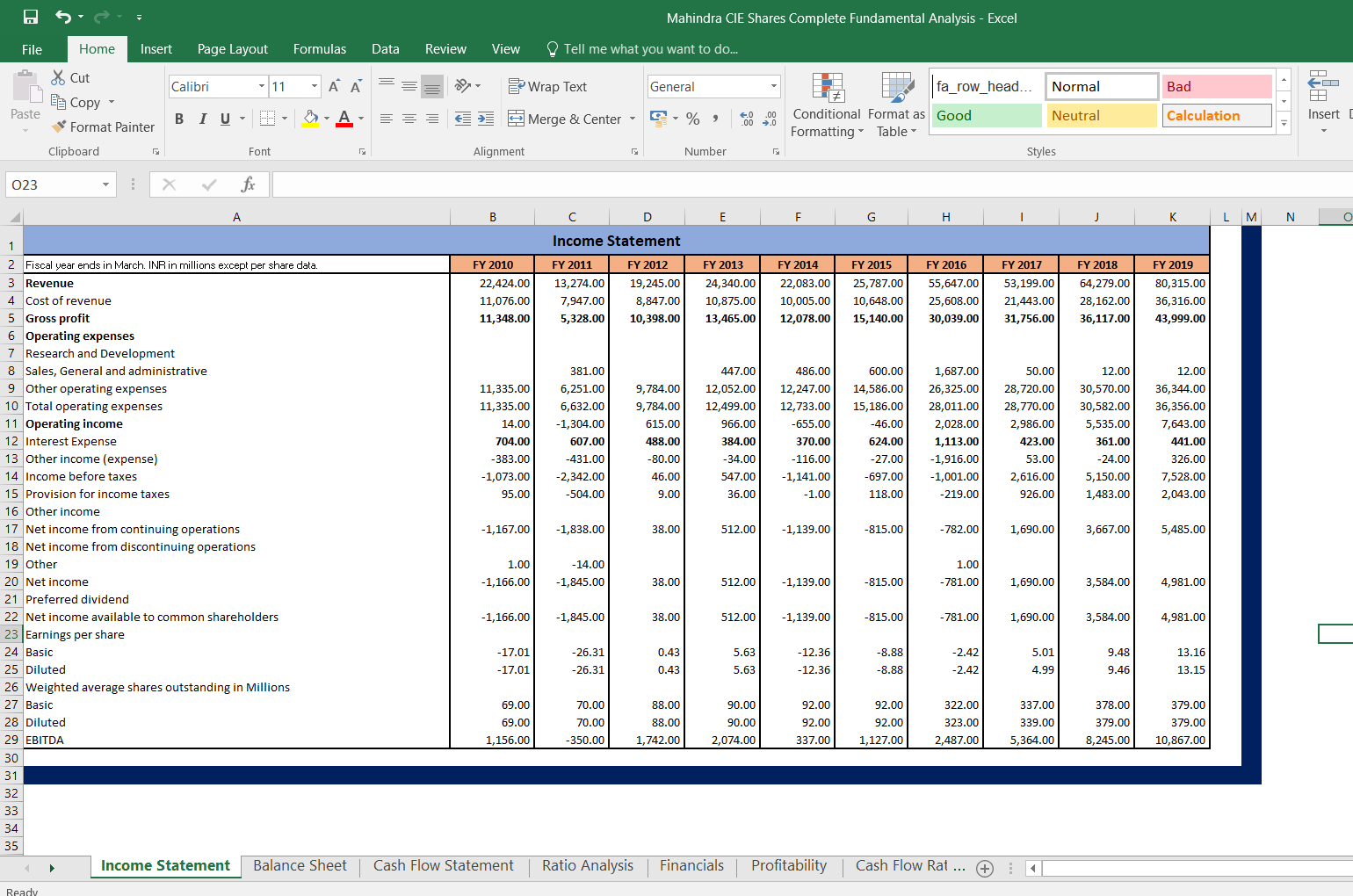Apply the Calculation cell style
1353x896 pixels.
1217,116
